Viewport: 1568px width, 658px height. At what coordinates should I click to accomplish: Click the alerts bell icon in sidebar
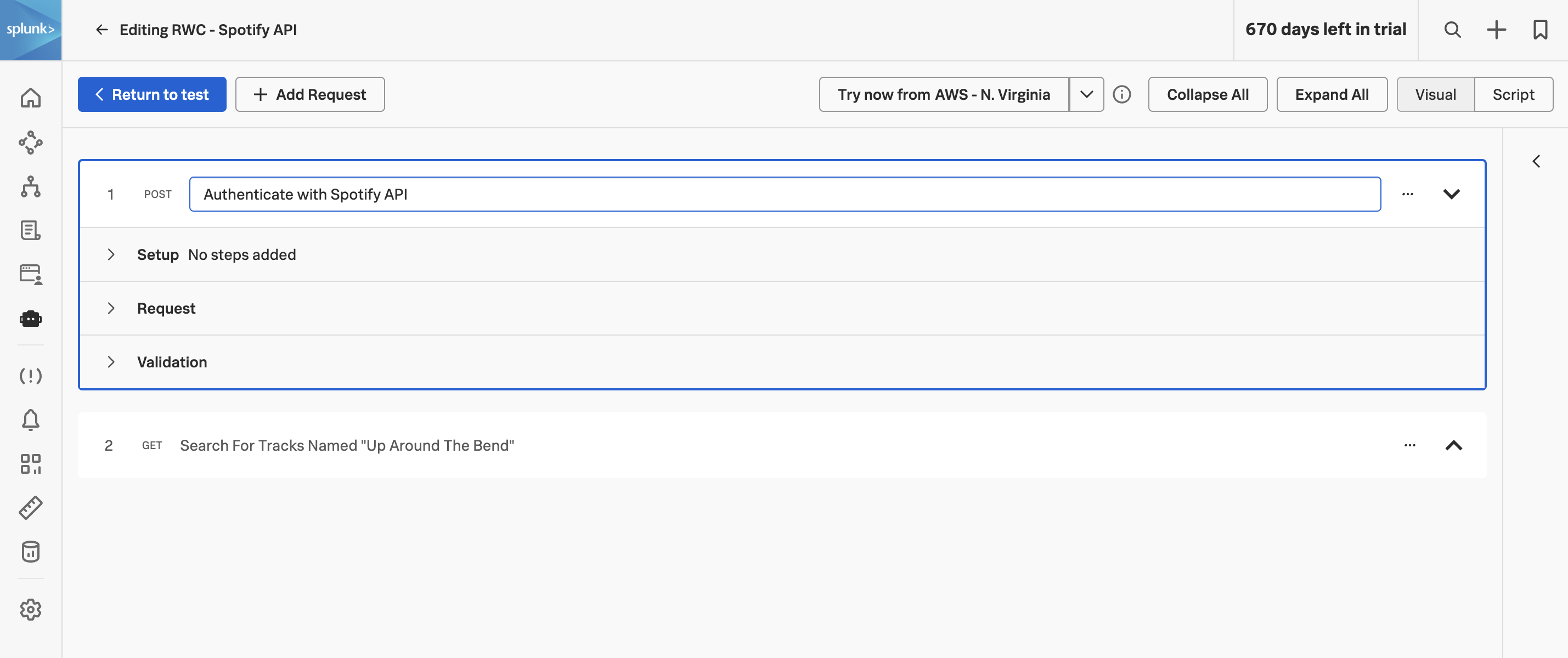click(x=31, y=419)
